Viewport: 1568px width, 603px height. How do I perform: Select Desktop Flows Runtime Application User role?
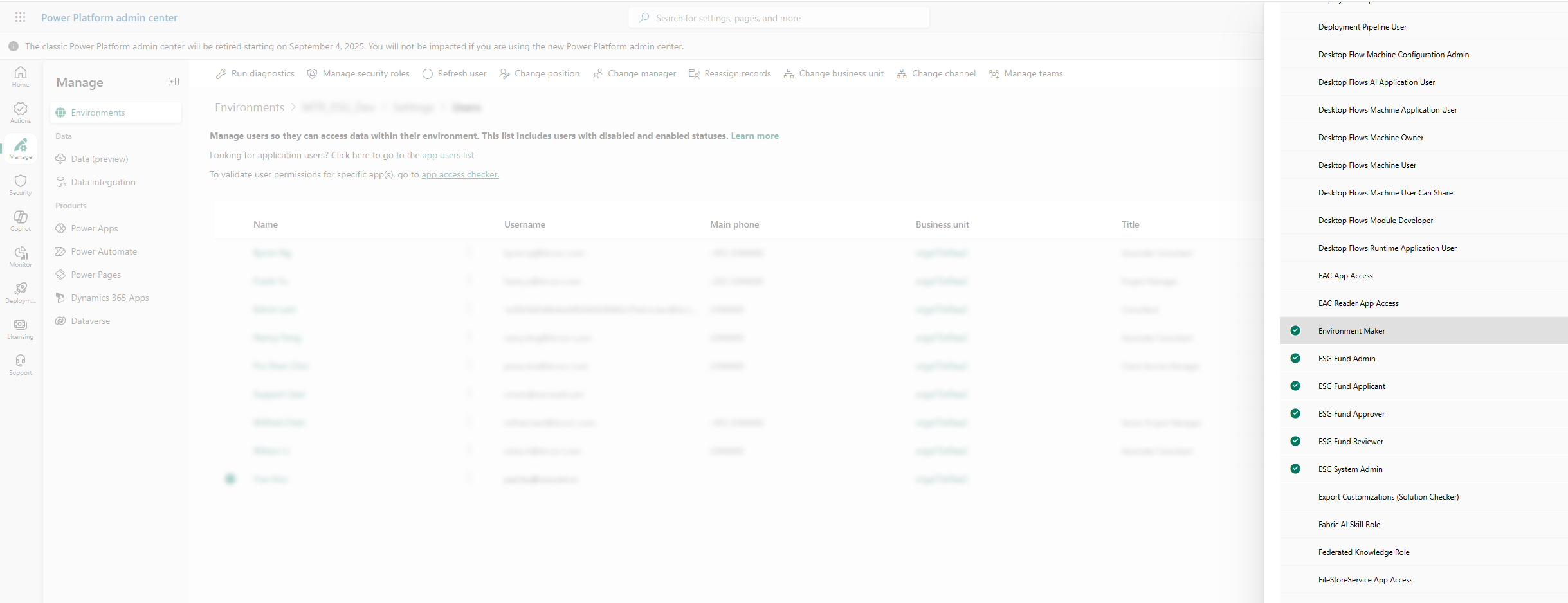pos(1423,248)
